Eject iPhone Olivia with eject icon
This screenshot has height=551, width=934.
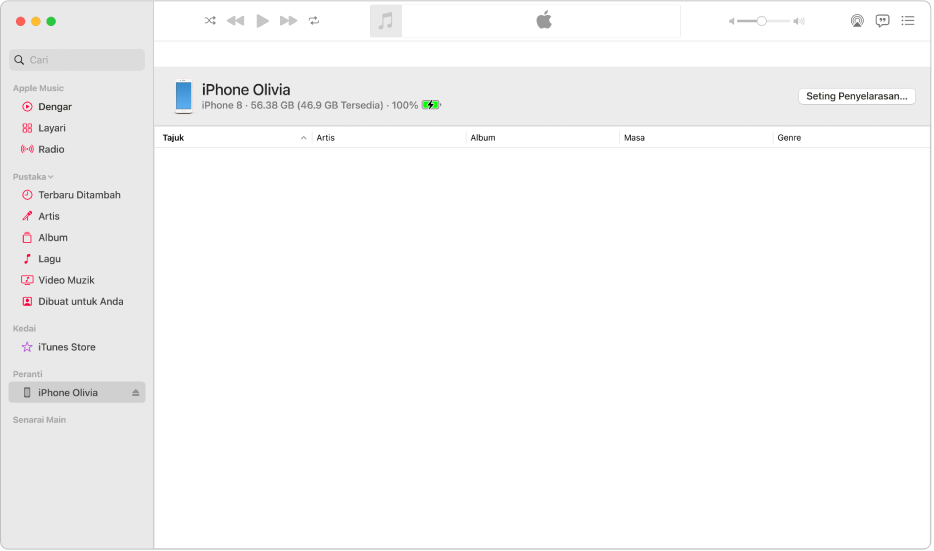[x=136, y=393]
